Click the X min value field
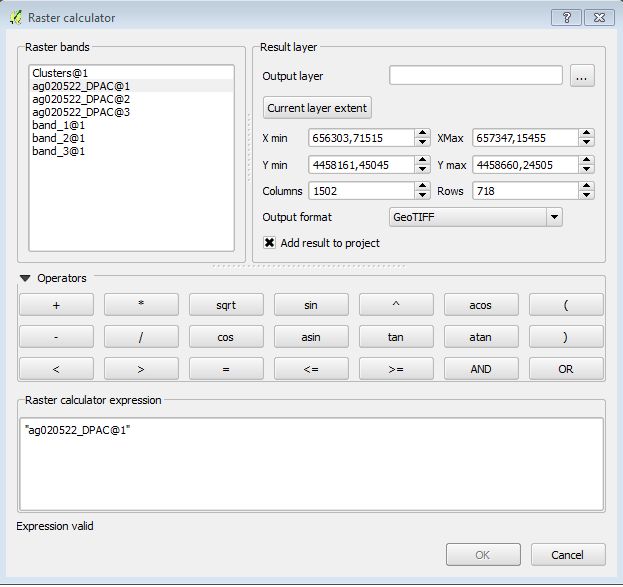Image resolution: width=623 pixels, height=587 pixels. point(362,138)
